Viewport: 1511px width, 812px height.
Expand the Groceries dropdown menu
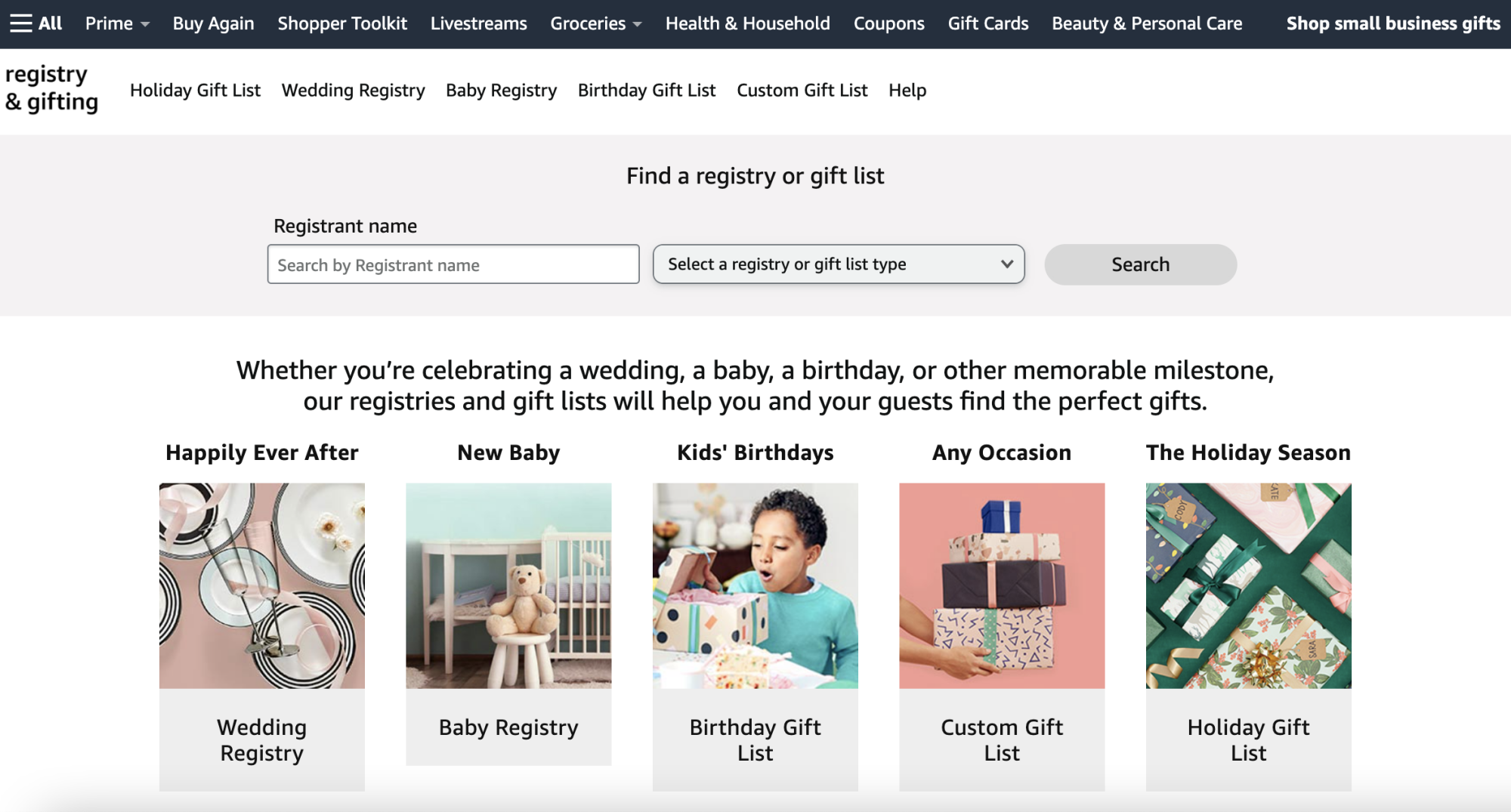595,23
